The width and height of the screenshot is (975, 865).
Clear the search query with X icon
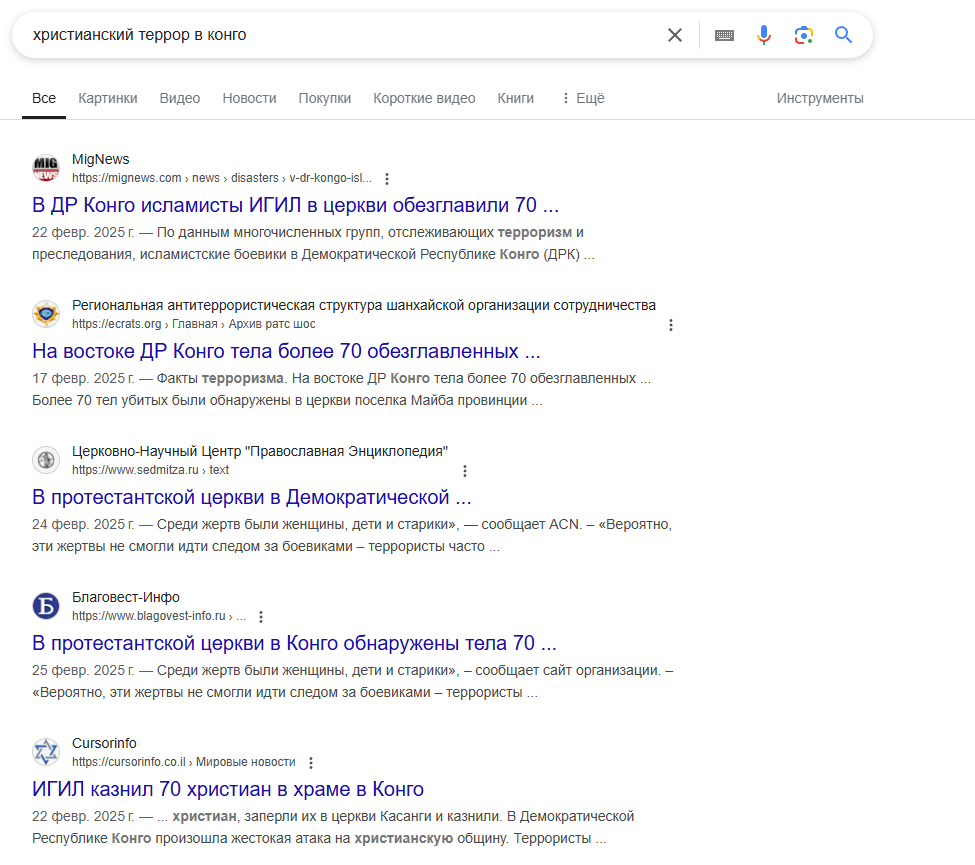[x=675, y=35]
